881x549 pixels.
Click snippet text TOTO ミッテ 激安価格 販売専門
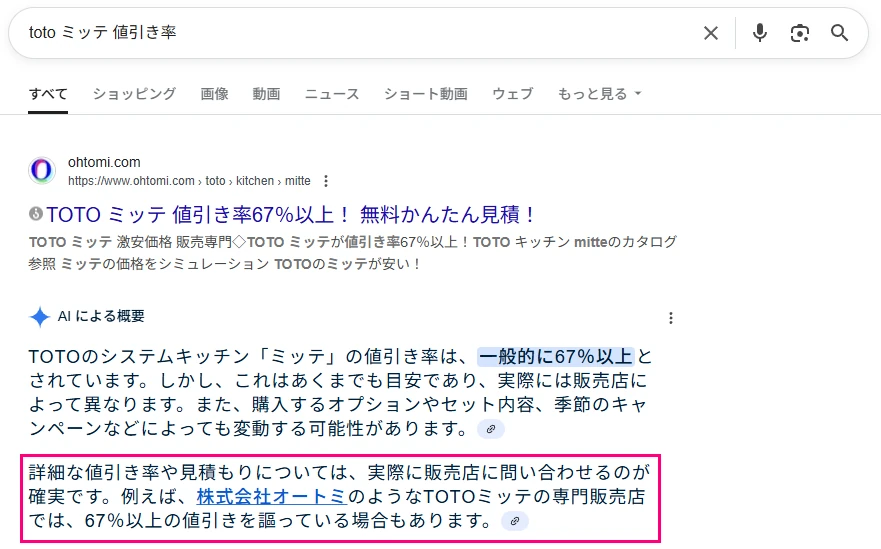coord(130,242)
